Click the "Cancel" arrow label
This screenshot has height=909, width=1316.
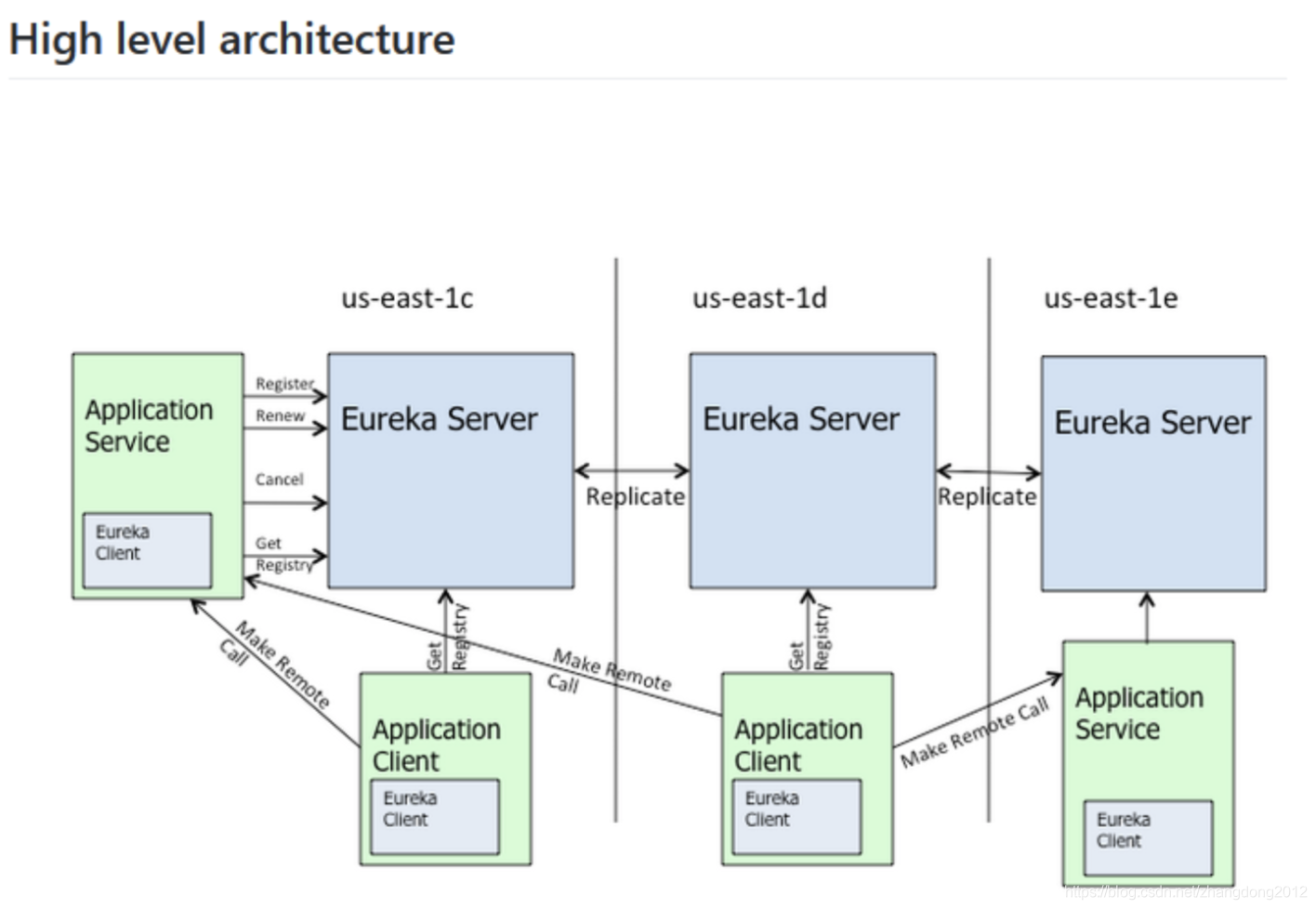279,480
